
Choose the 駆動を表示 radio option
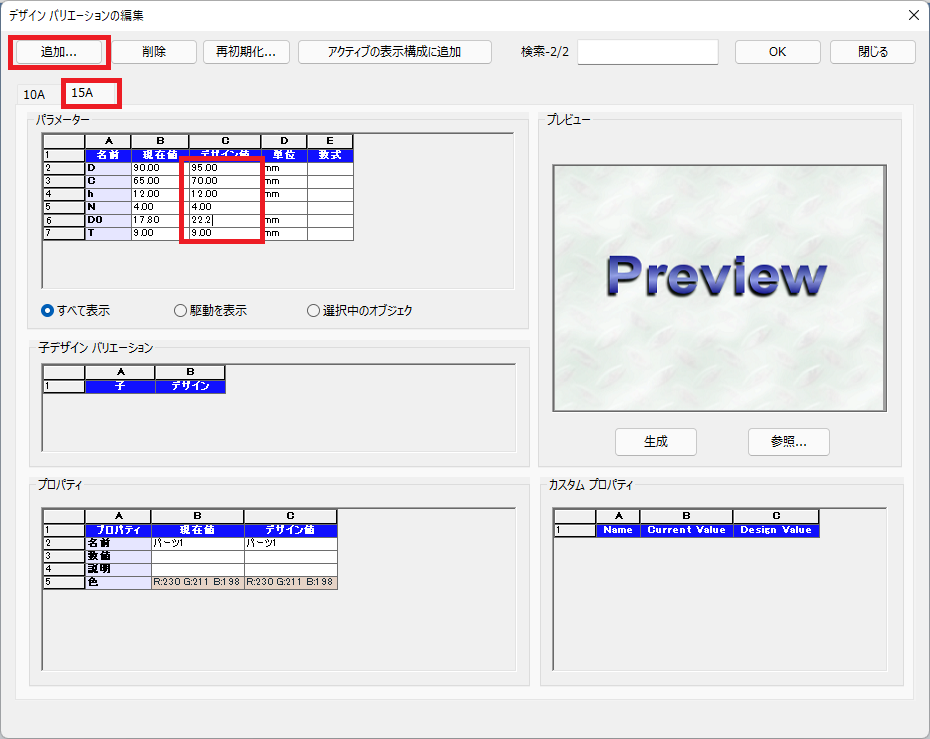click(x=181, y=310)
